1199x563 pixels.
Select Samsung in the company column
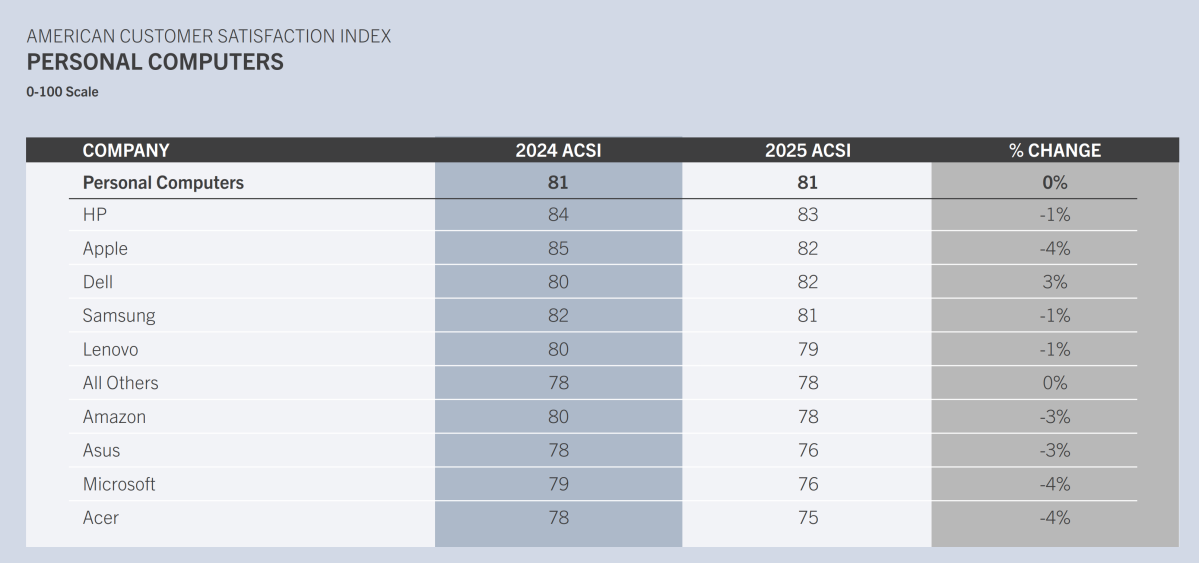(x=119, y=316)
